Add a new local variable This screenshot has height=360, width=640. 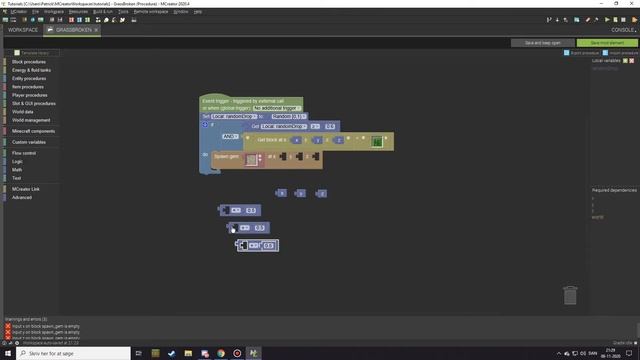(625, 61)
